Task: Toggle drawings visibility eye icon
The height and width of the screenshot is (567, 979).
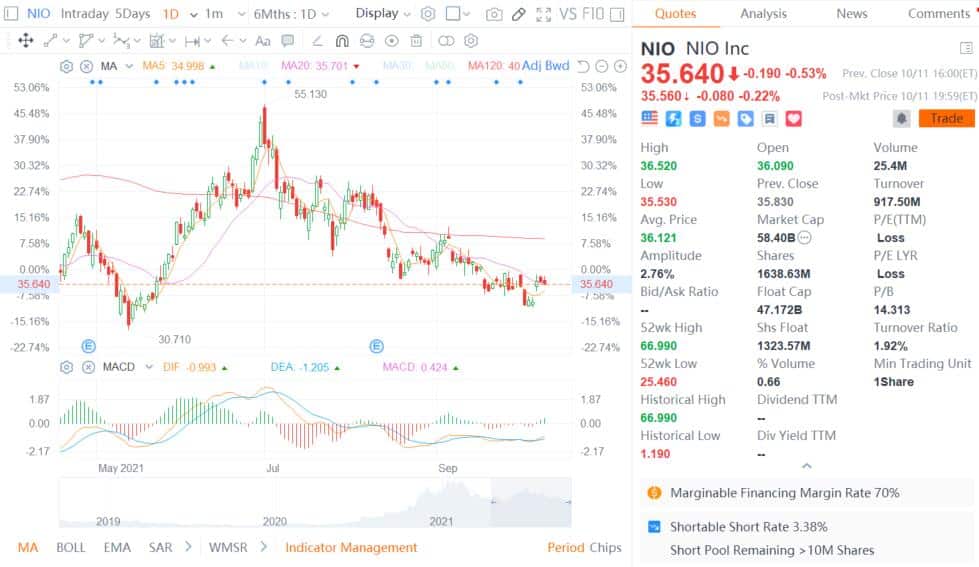Action: pyautogui.click(x=391, y=41)
